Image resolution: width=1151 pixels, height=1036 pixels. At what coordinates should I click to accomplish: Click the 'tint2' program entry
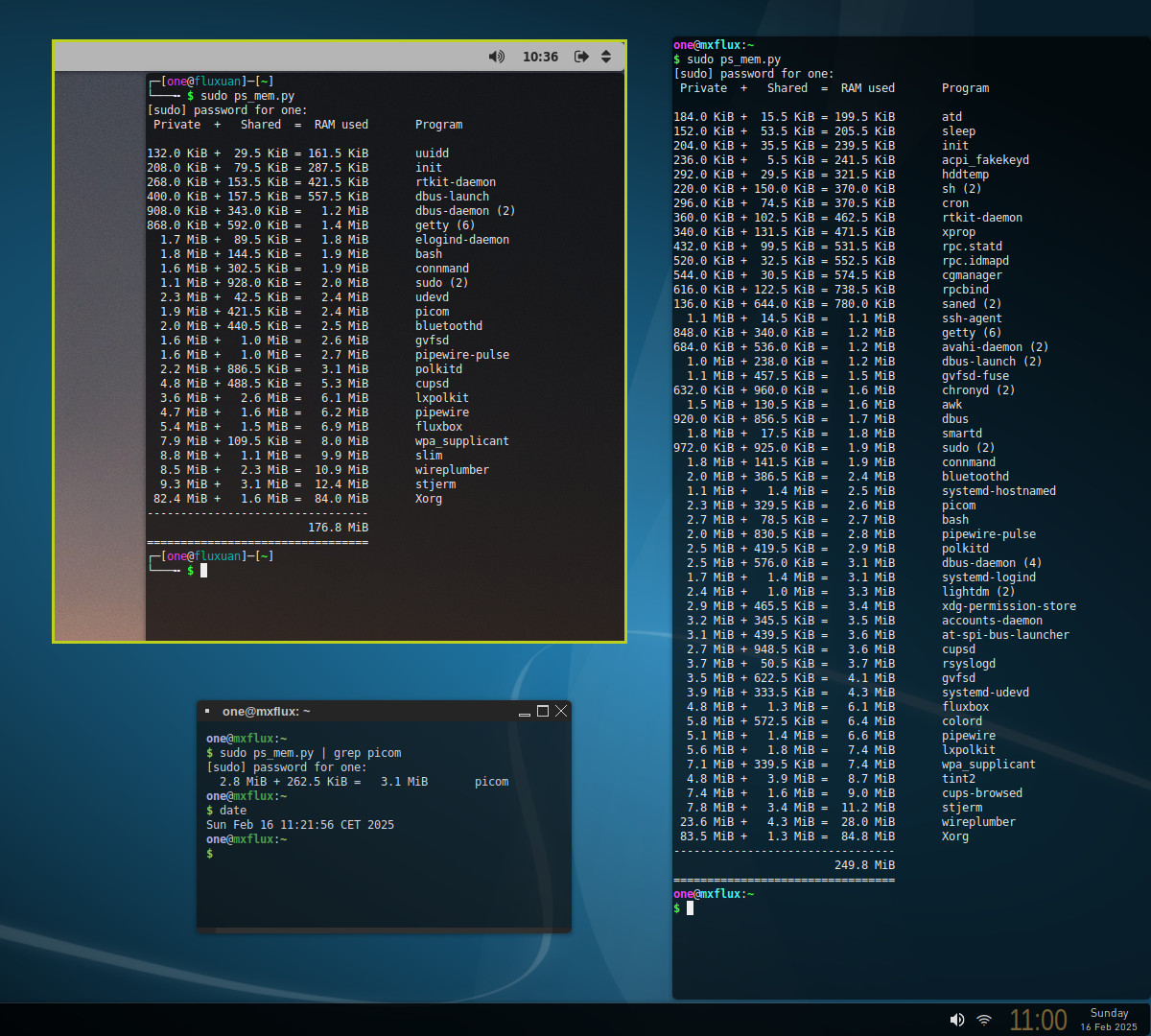pos(958,779)
